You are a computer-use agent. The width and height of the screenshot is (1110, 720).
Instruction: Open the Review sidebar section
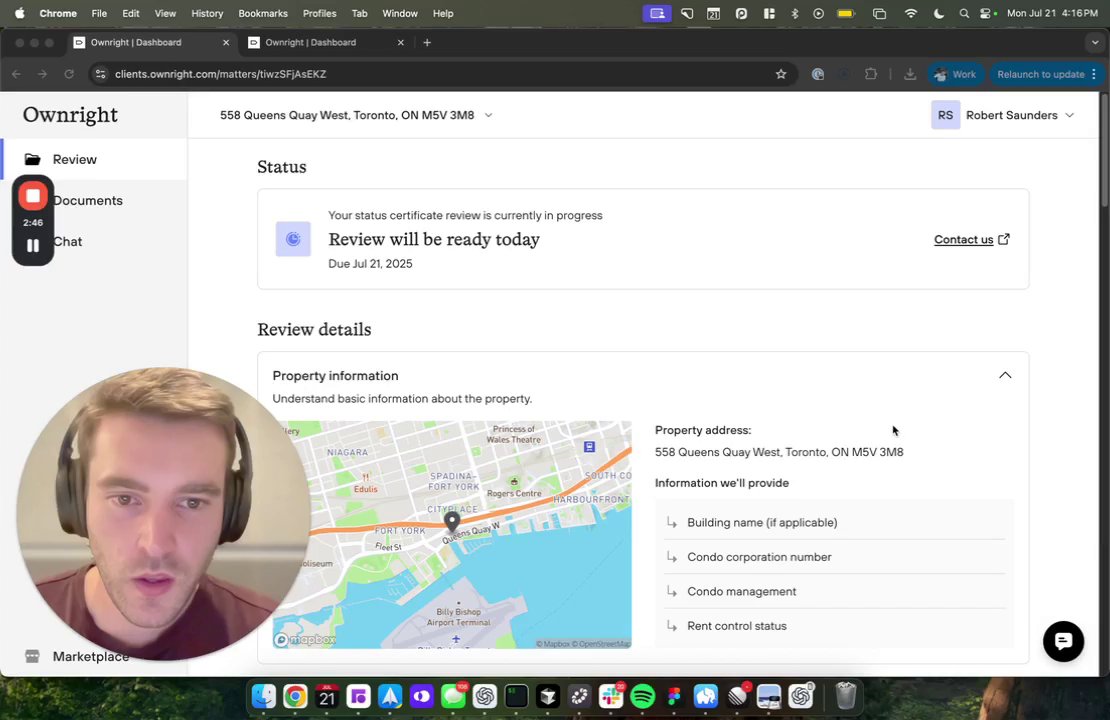95,159
